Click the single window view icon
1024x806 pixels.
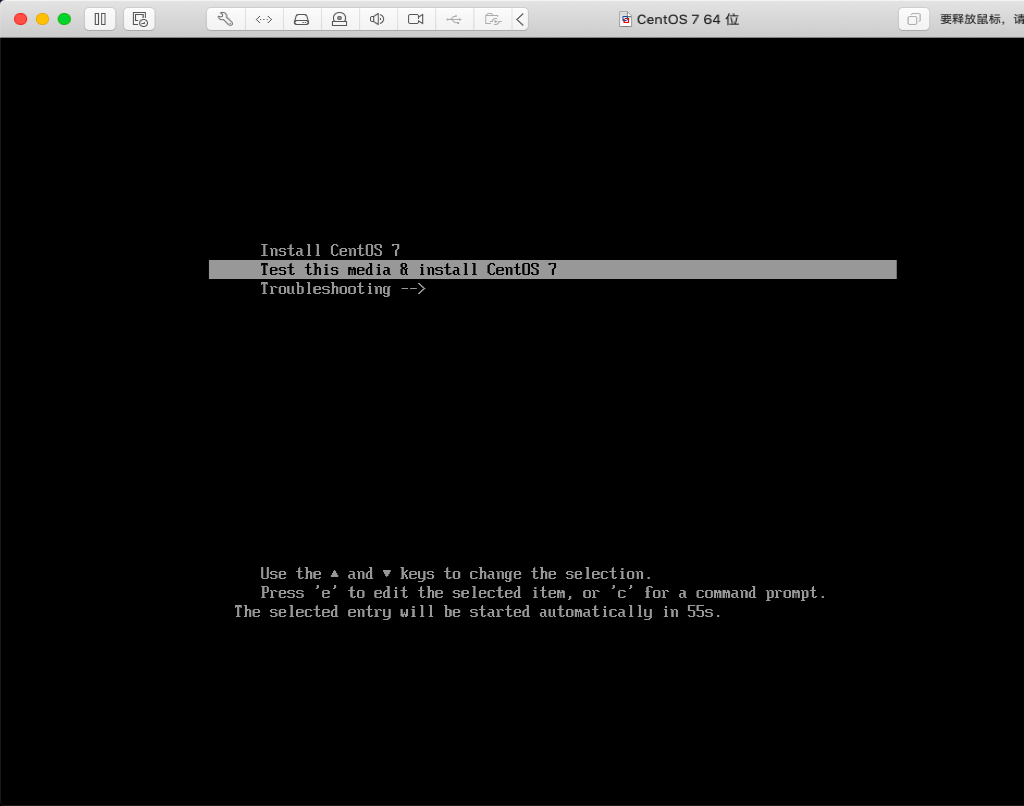(914, 19)
